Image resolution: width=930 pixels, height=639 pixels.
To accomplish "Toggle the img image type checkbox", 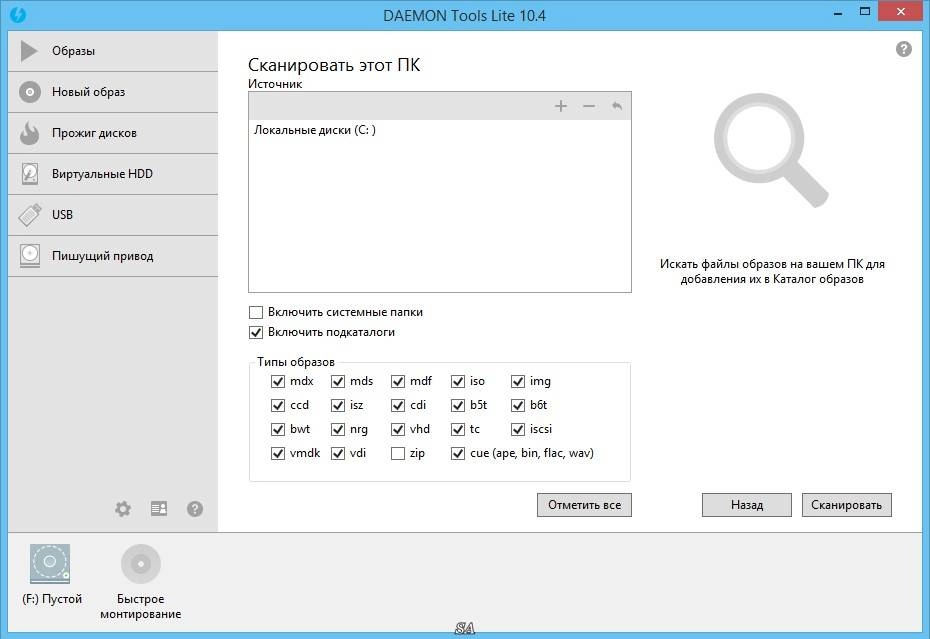I will tap(518, 381).
